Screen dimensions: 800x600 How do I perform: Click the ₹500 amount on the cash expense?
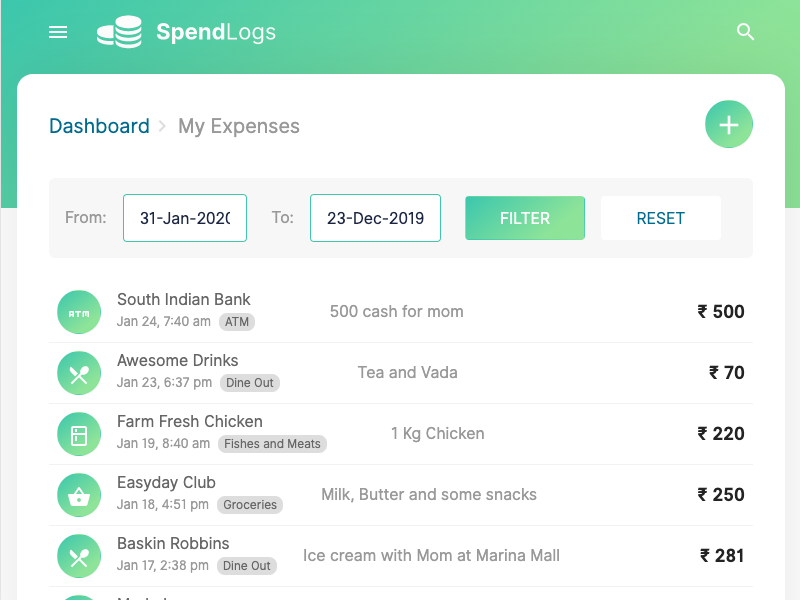[721, 311]
